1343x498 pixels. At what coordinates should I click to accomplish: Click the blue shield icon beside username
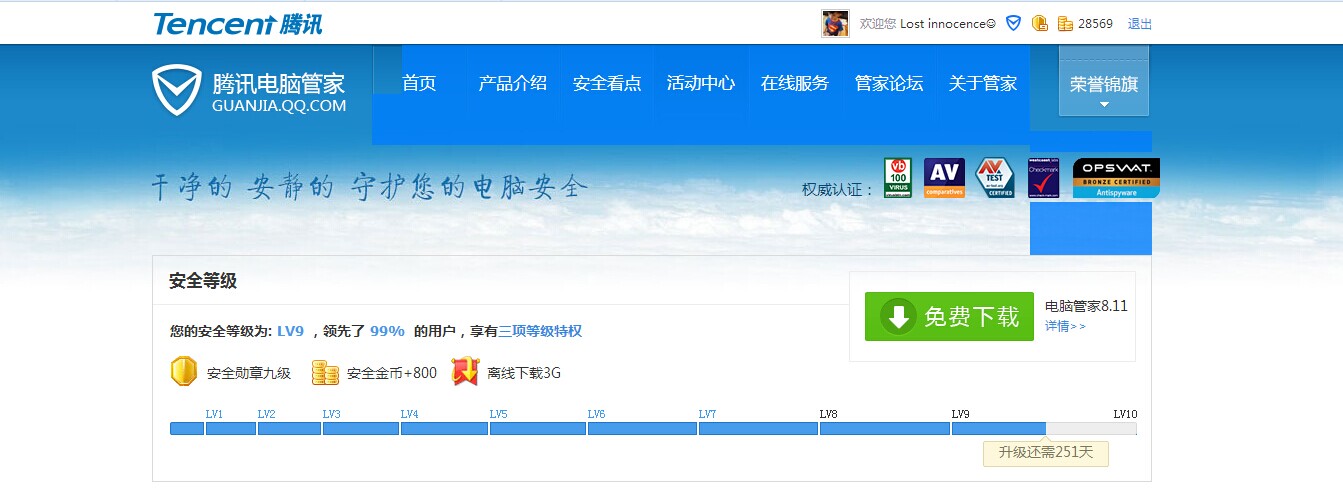click(x=1013, y=23)
